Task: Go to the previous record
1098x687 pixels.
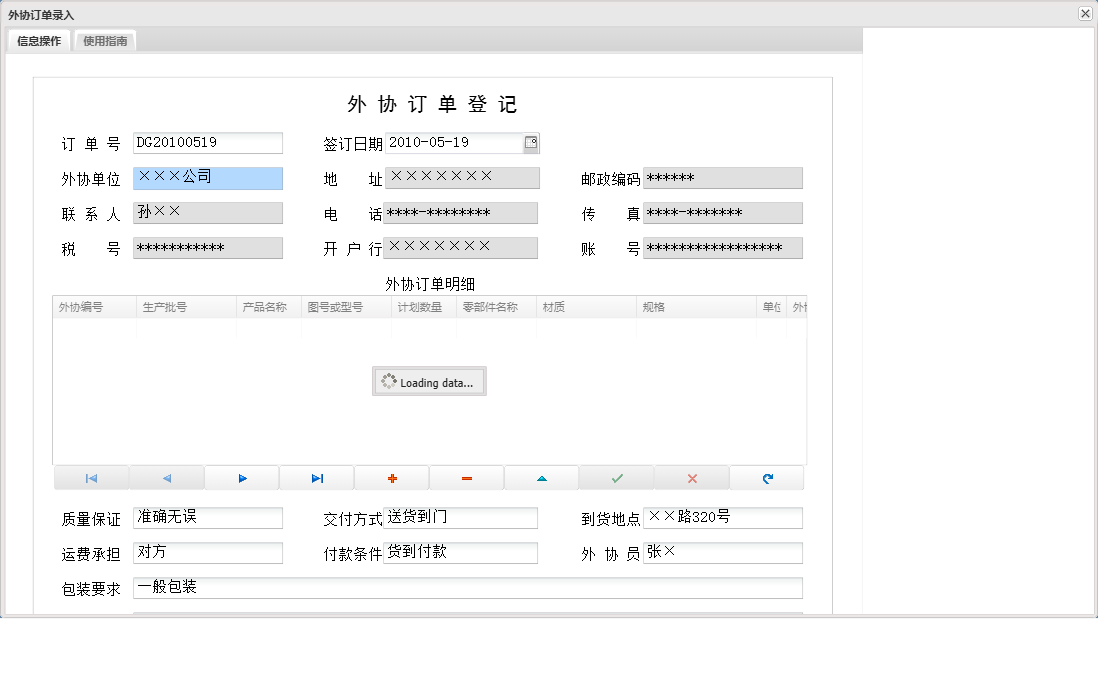Action: [x=167, y=477]
